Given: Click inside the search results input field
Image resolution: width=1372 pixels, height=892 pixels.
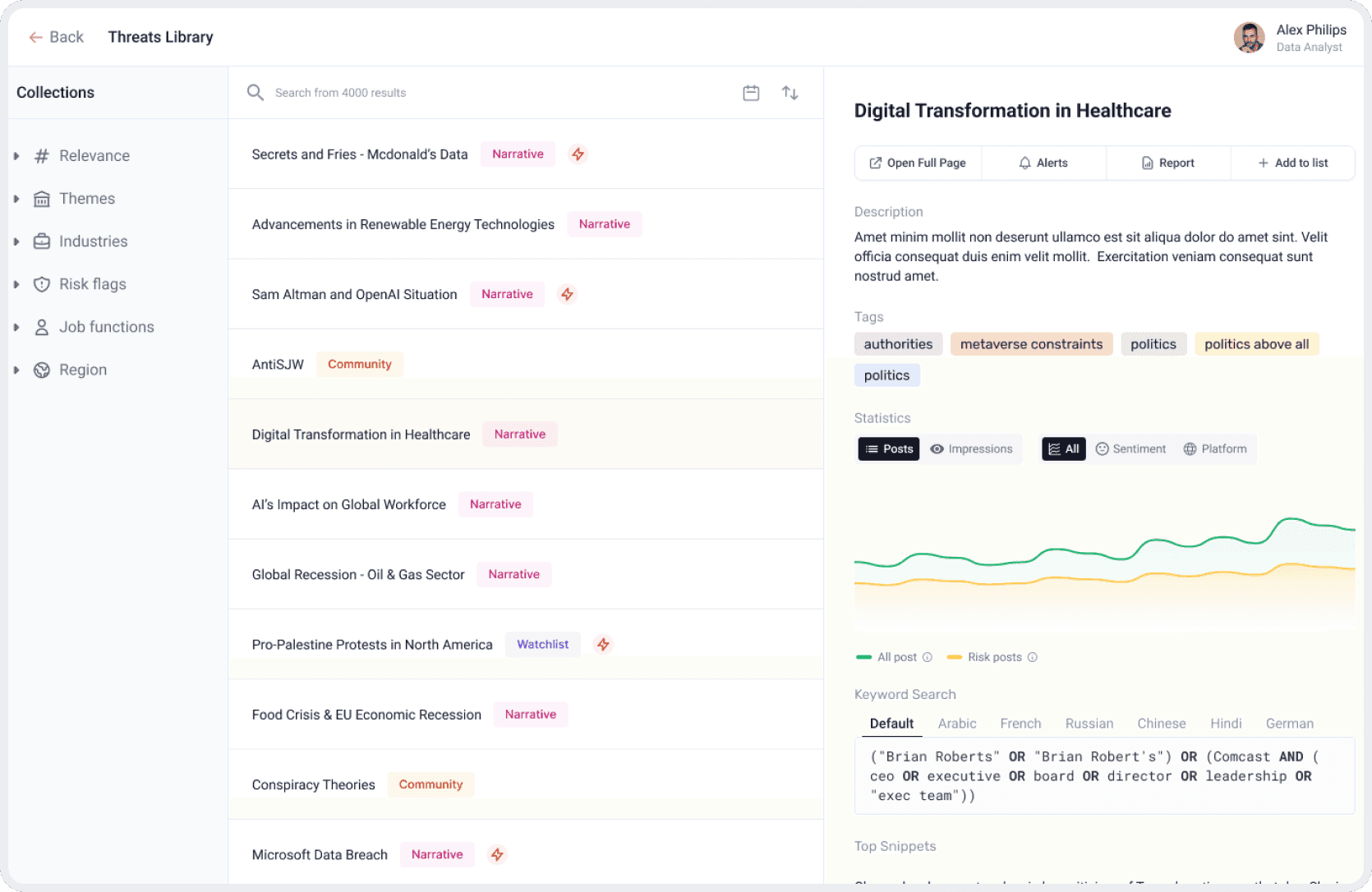Looking at the screenshot, I should point(411,92).
